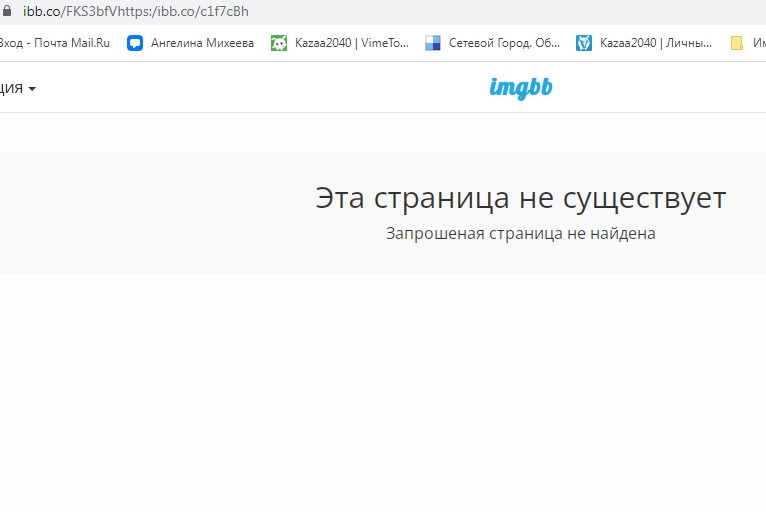This screenshot has height=512, width=766.
Task: Click the folder label next to yellow folder
Action: [x=759, y=43]
